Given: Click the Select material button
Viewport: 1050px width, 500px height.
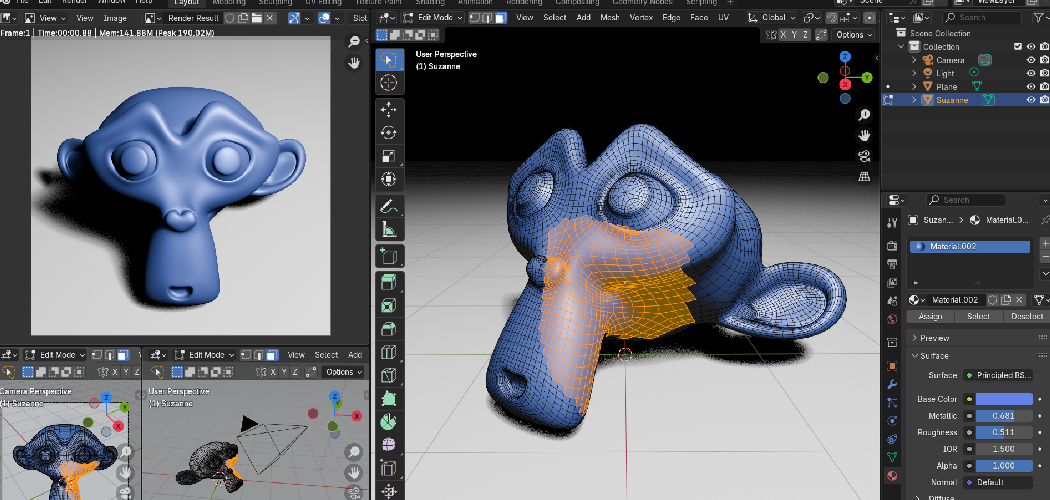Looking at the screenshot, I should coord(978,316).
